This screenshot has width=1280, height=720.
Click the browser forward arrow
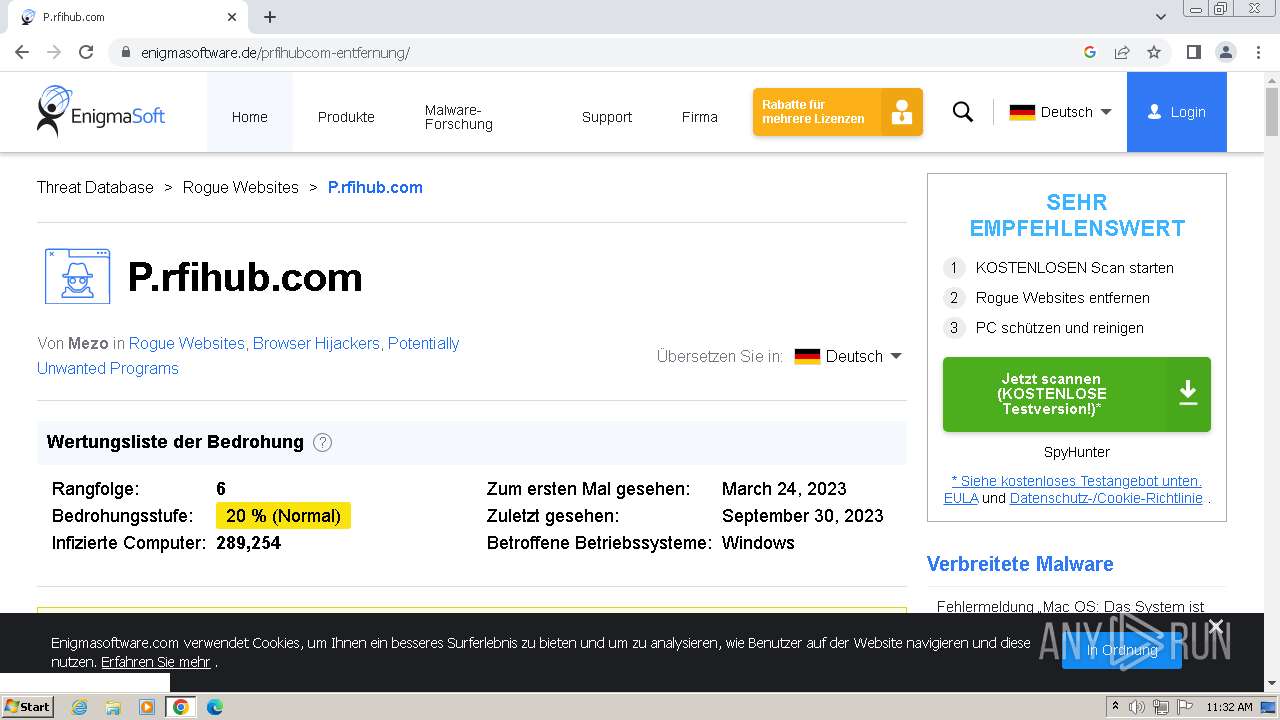coord(54,52)
